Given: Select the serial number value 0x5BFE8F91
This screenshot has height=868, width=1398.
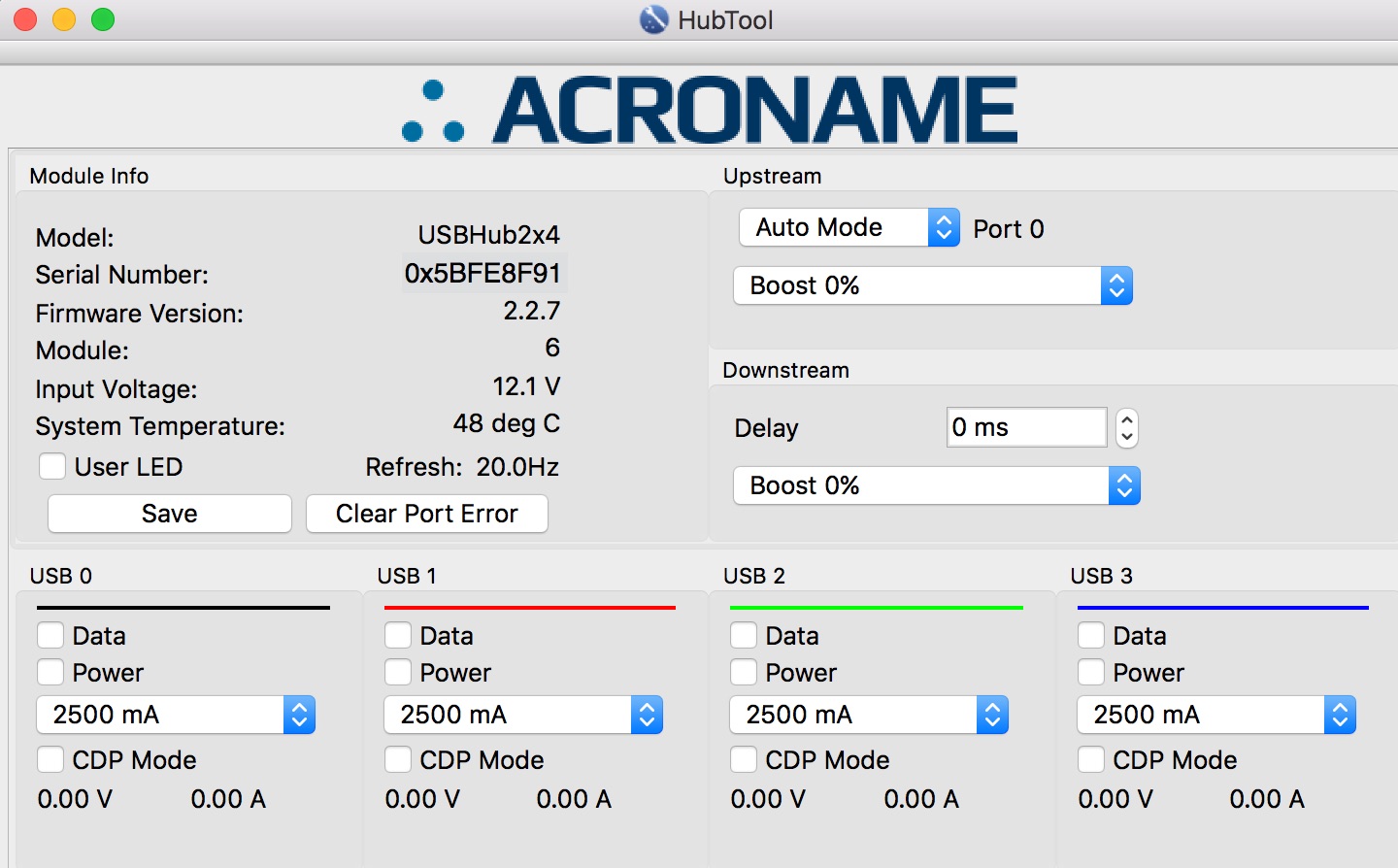Looking at the screenshot, I should click(x=483, y=274).
